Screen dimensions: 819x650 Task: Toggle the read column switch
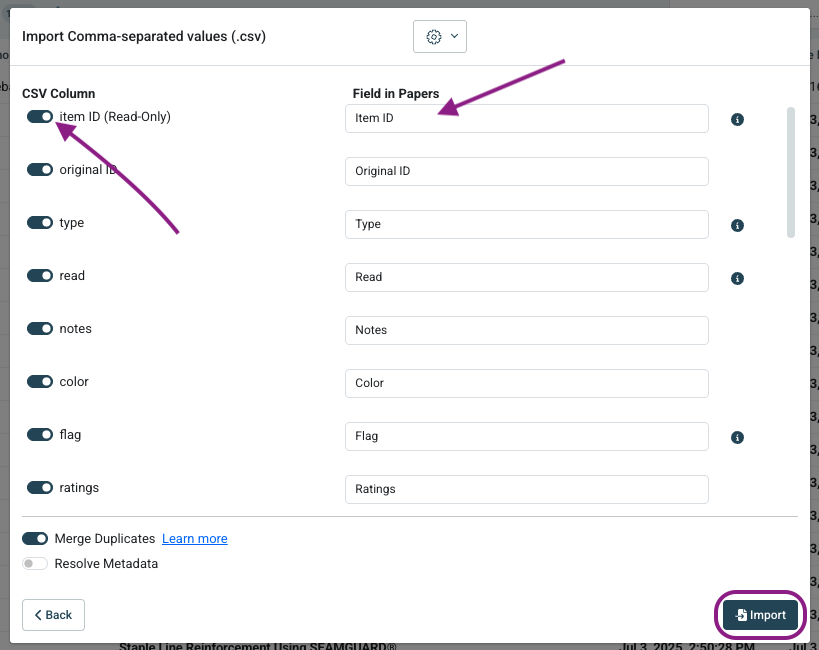[x=40, y=276]
